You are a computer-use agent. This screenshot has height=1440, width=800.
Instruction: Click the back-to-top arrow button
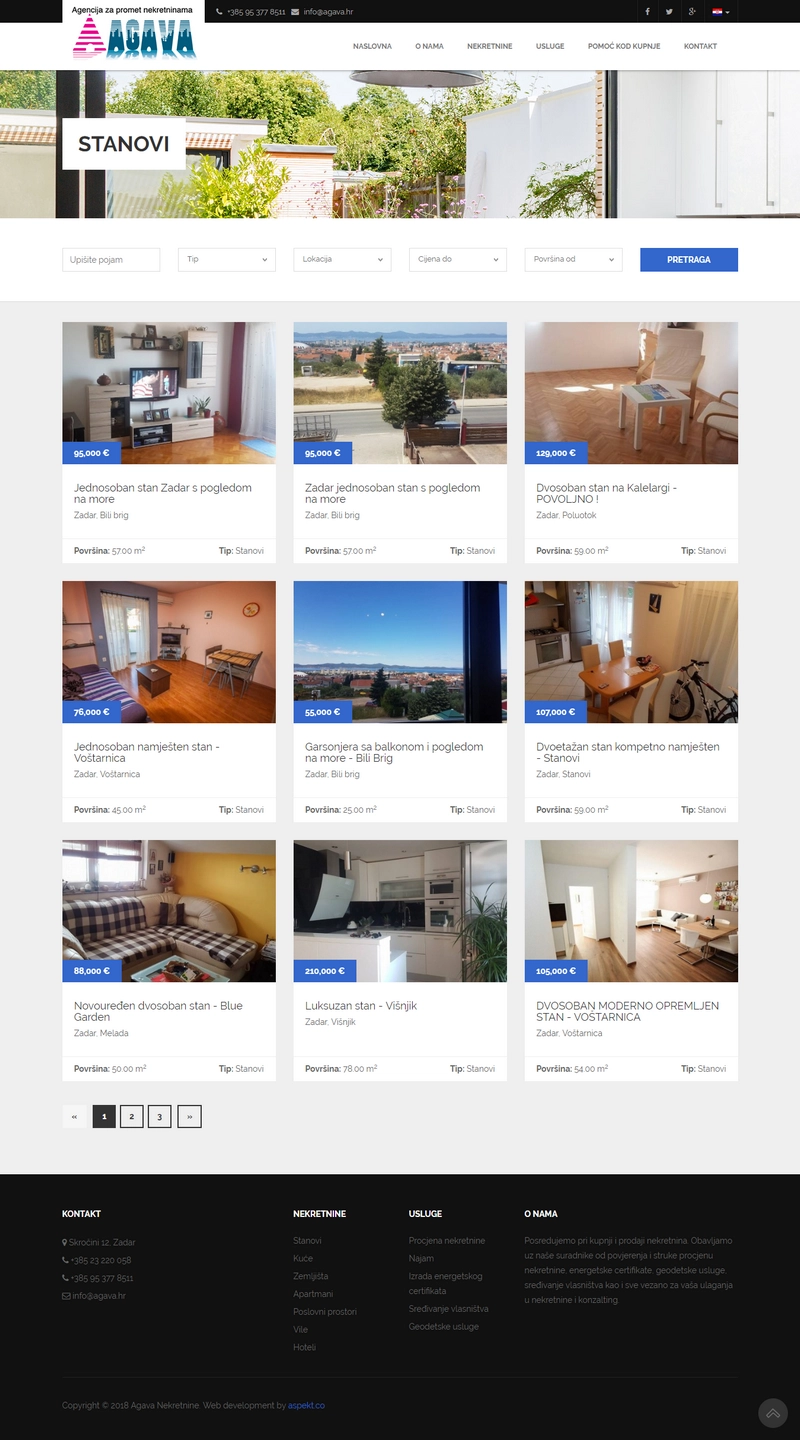point(773,1413)
